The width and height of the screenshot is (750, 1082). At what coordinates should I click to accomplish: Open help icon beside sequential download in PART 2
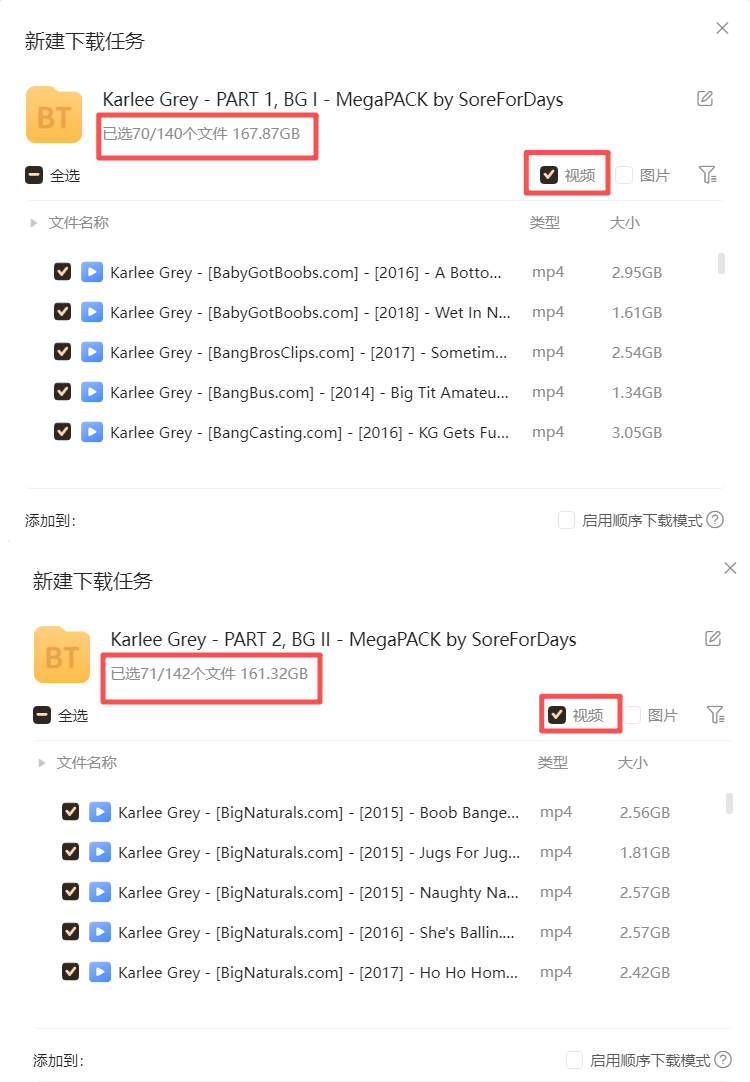pos(723,1059)
